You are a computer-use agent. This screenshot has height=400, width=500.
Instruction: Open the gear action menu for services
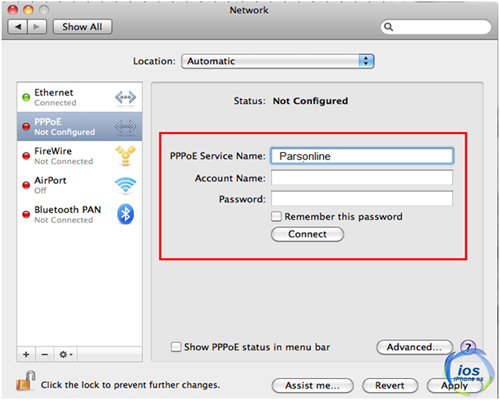[66, 354]
